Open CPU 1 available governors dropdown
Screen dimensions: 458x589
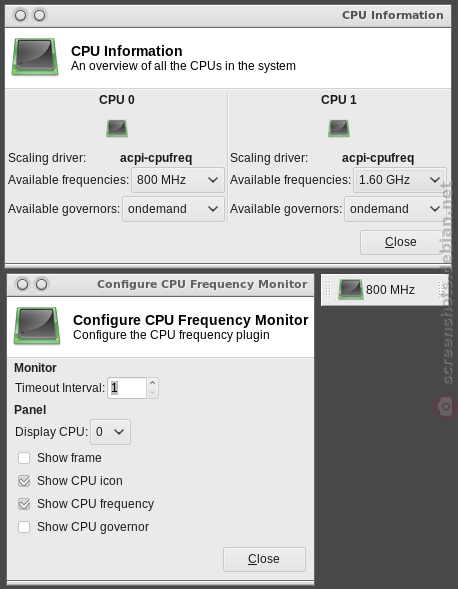pos(395,209)
